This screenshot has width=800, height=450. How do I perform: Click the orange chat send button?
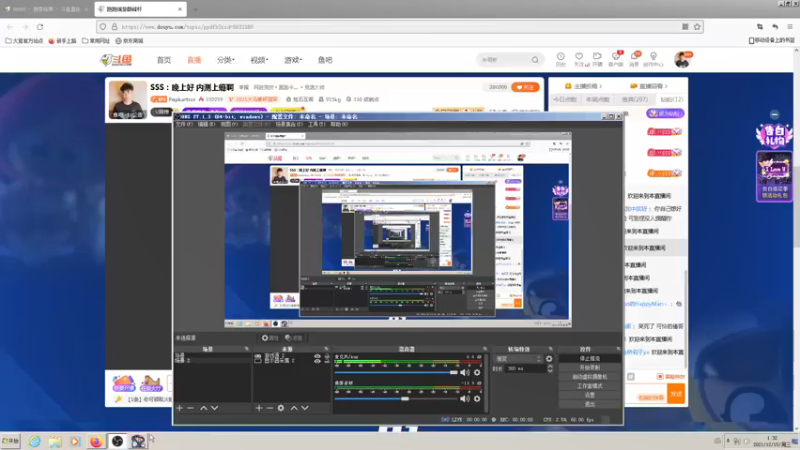676,394
